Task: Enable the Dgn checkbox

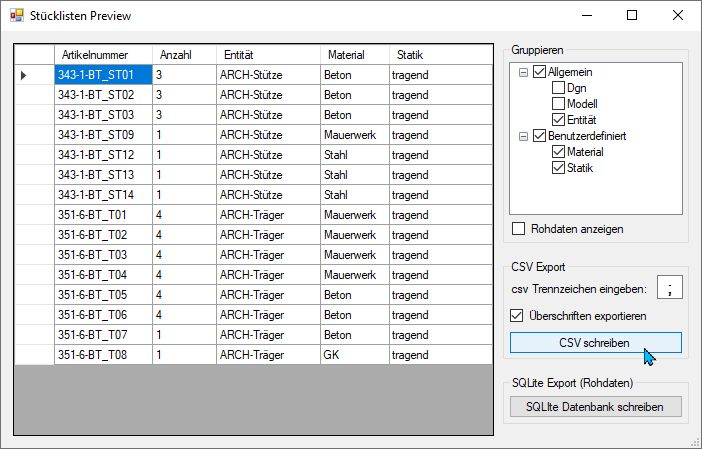Action: click(x=558, y=88)
